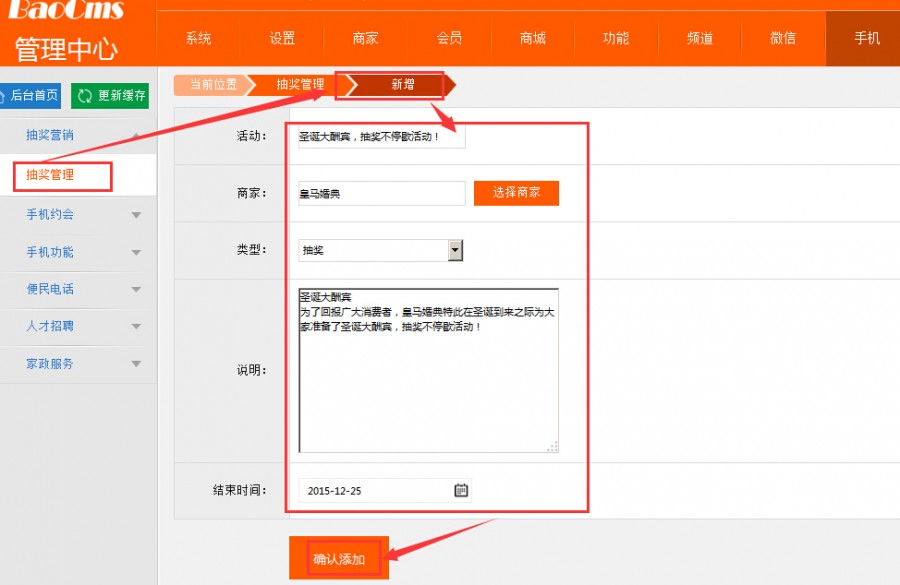This screenshot has height=585, width=900.
Task: Click 新增 breadcrumb item
Action: coord(402,85)
